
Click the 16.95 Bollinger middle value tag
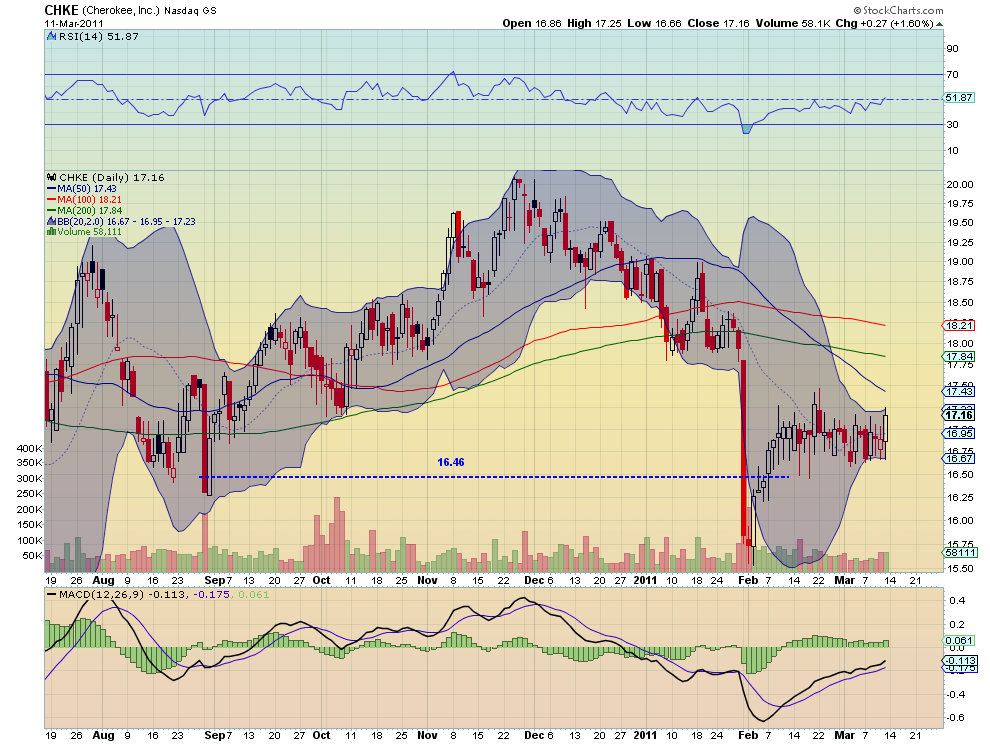[958, 433]
